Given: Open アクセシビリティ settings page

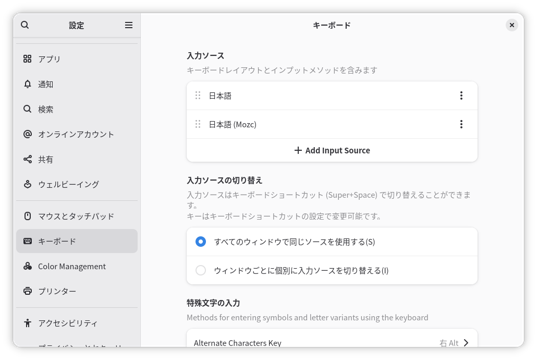Looking at the screenshot, I should click(77, 323).
